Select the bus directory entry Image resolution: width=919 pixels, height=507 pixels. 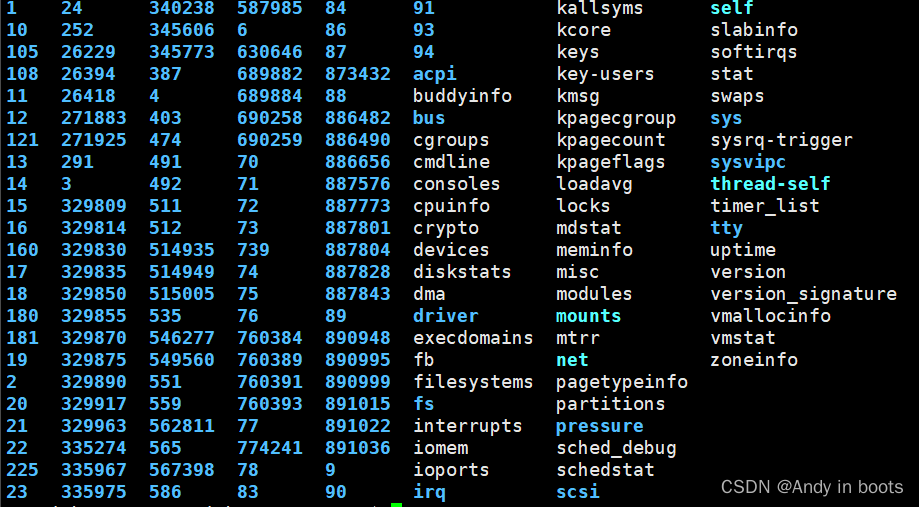click(429, 118)
